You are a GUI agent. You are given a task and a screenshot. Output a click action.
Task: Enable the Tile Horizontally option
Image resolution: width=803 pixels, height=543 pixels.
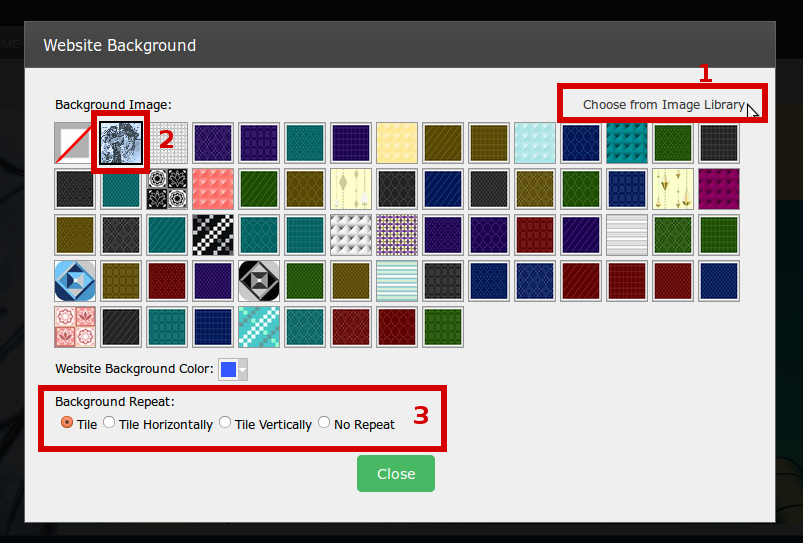click(x=109, y=423)
